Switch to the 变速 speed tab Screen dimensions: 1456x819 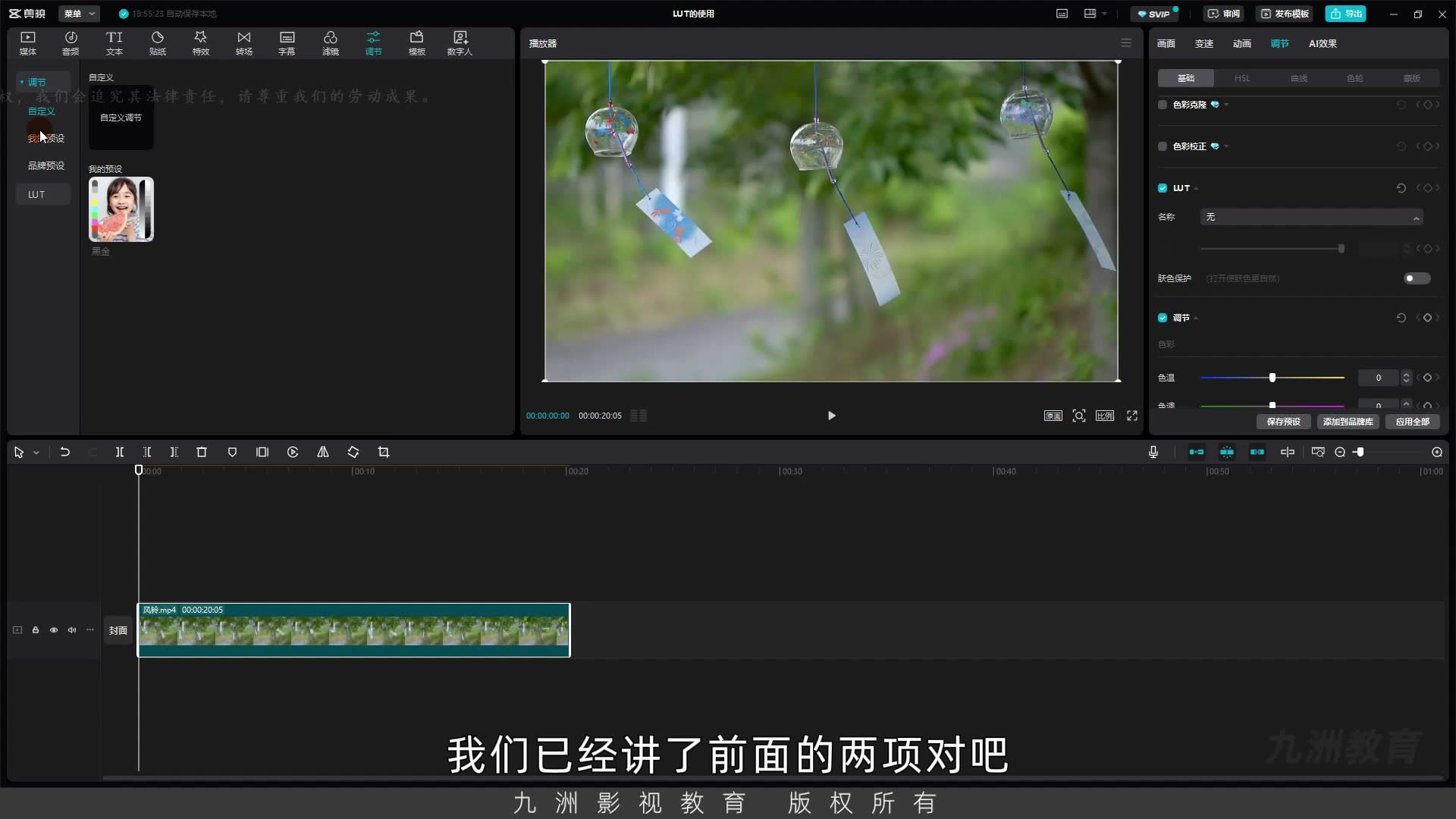[1204, 44]
